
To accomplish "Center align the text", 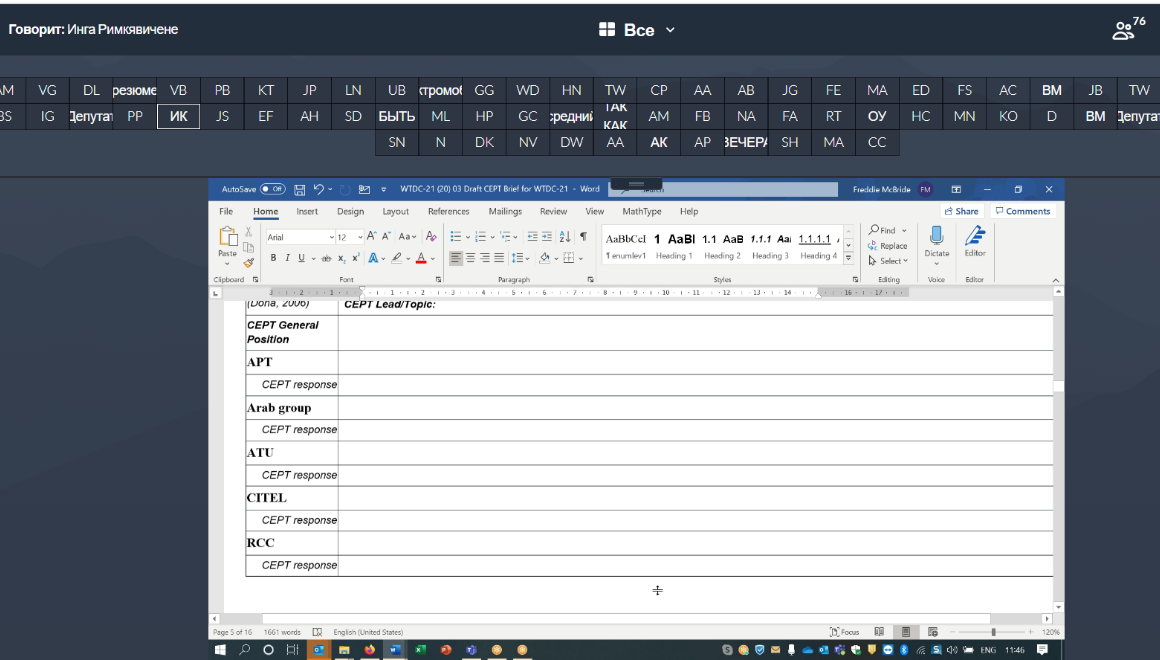I will coord(471,258).
